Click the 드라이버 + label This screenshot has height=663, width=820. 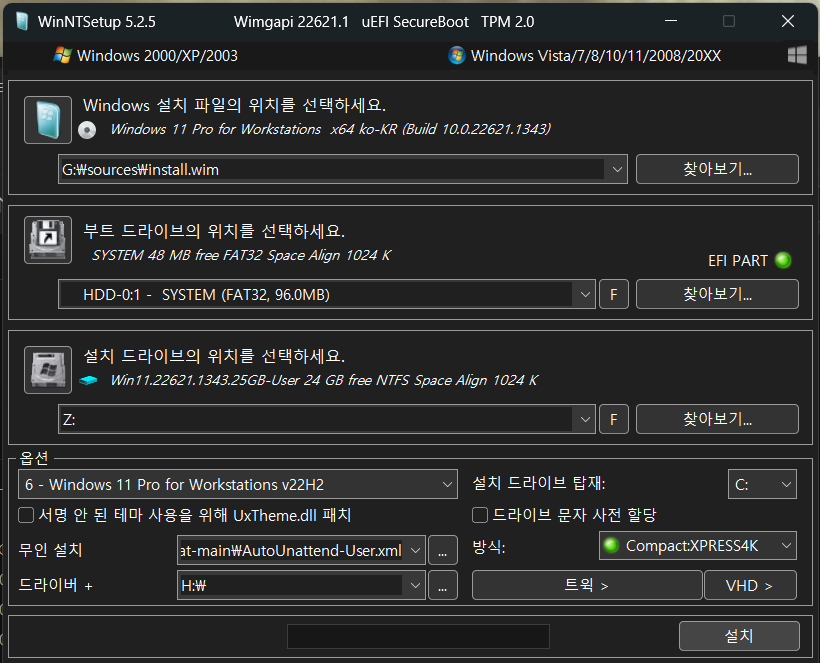(55, 585)
